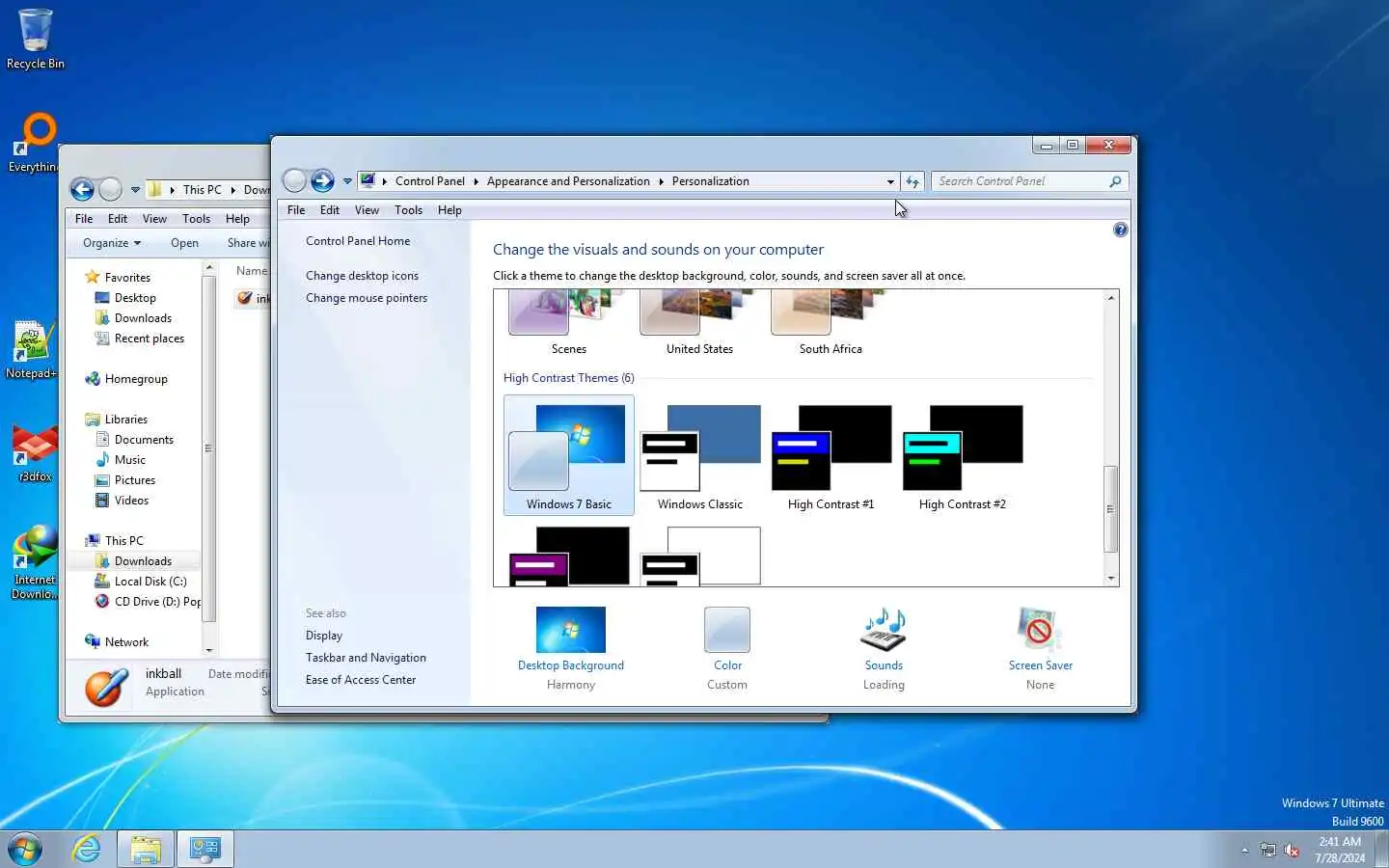1389x868 pixels.
Task: Select Homegroup in Explorer navigation pane
Action: 126,379
